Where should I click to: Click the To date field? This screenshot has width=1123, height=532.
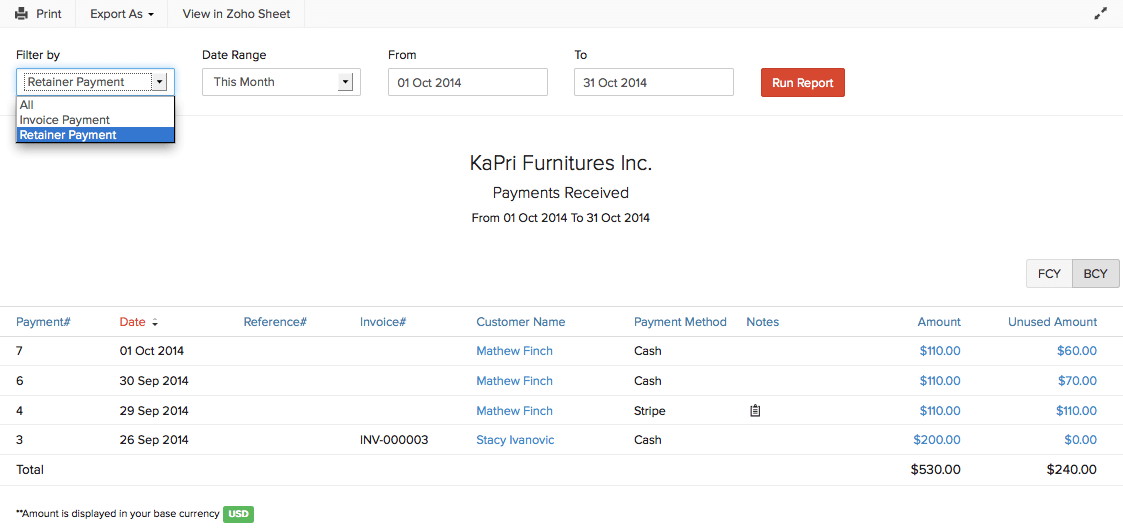point(653,82)
